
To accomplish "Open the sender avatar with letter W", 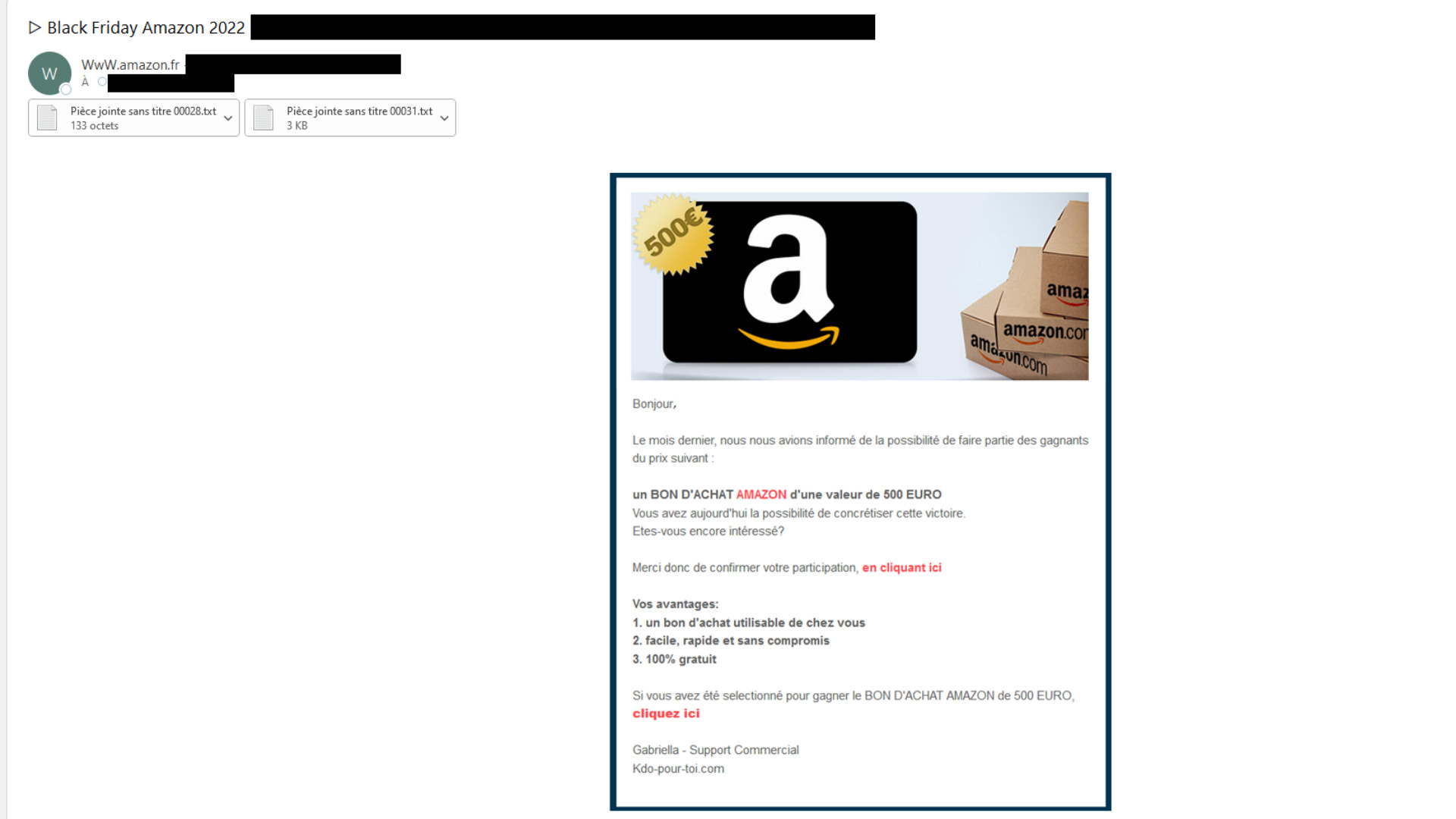I will click(49, 73).
